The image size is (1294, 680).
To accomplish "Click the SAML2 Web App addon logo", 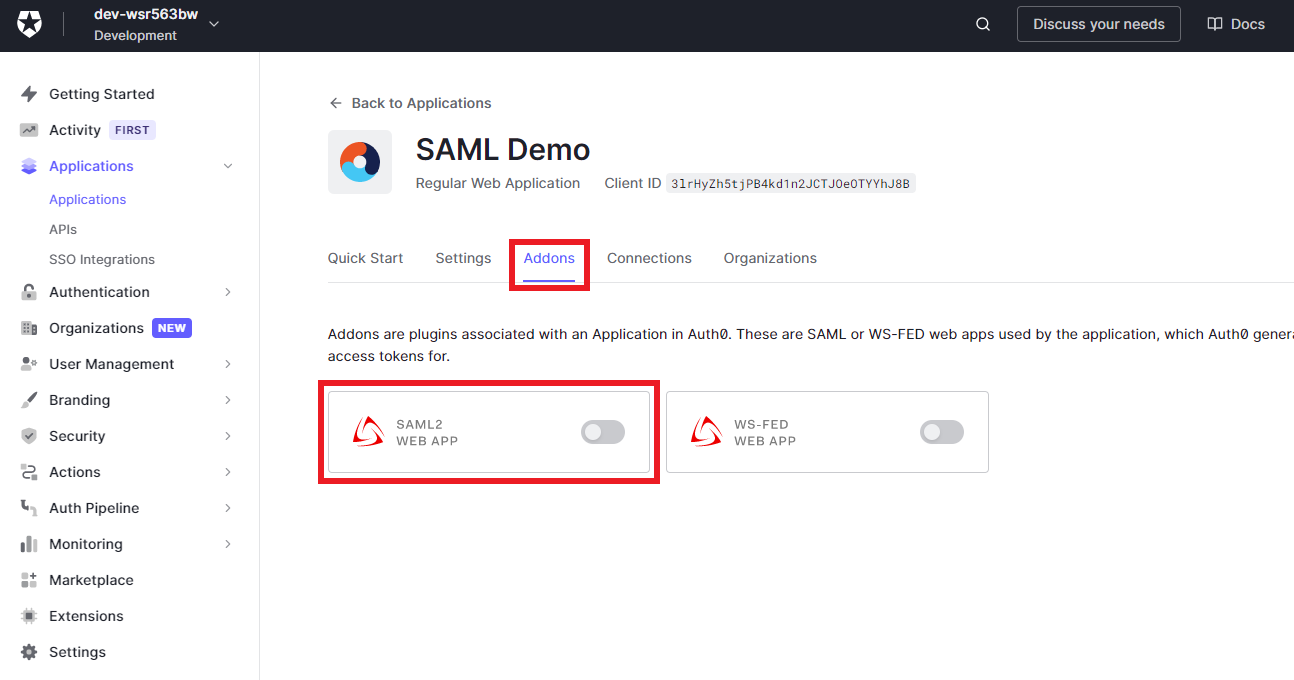I will pos(366,431).
